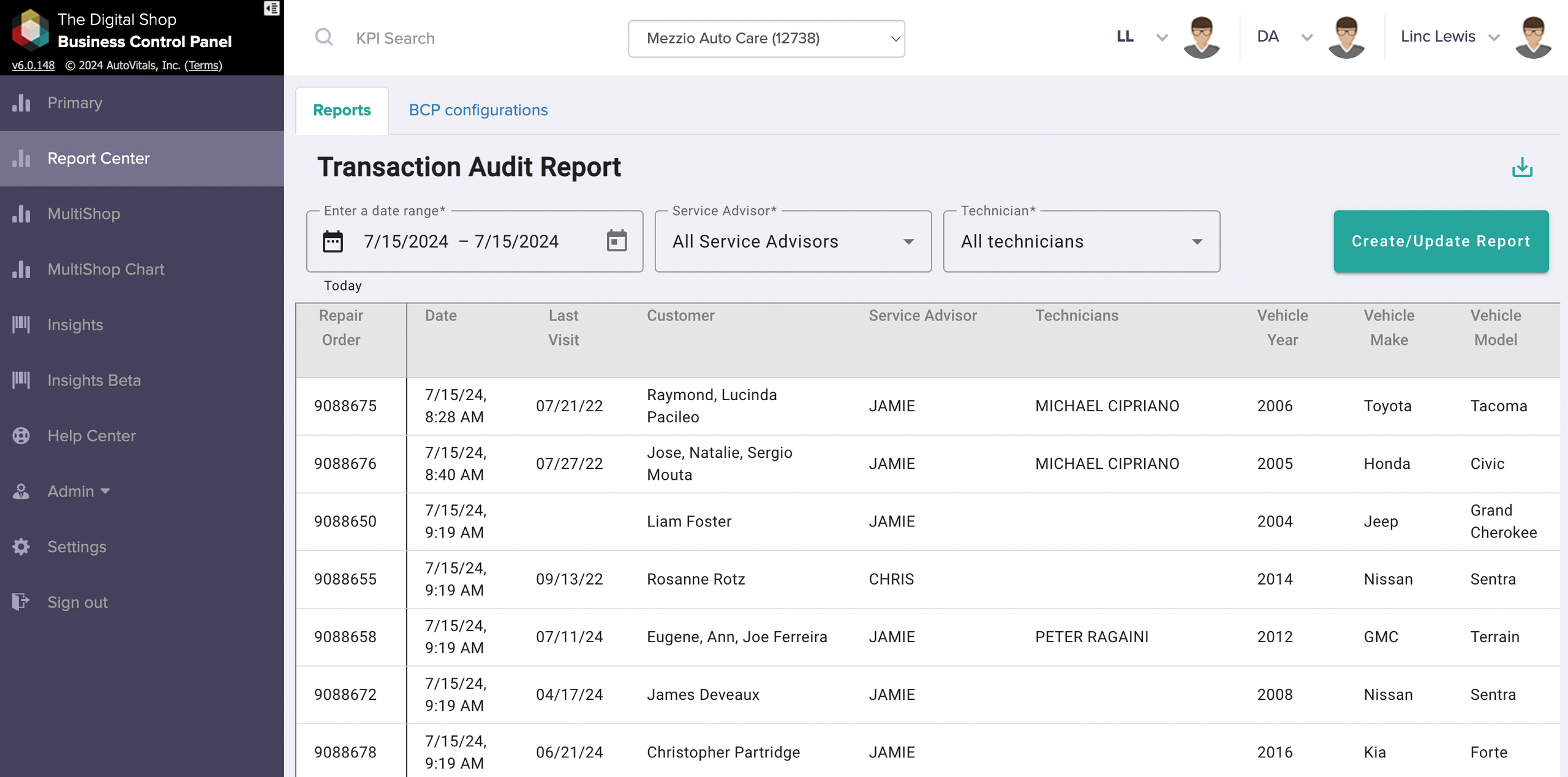The image size is (1568, 777).
Task: Select repair order 9088650
Action: pyautogui.click(x=345, y=521)
